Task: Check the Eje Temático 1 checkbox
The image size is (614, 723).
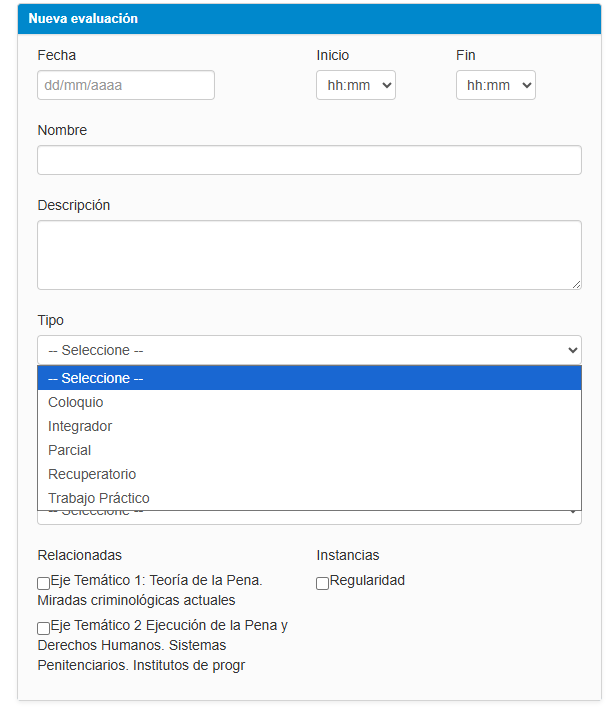Action: 44,582
